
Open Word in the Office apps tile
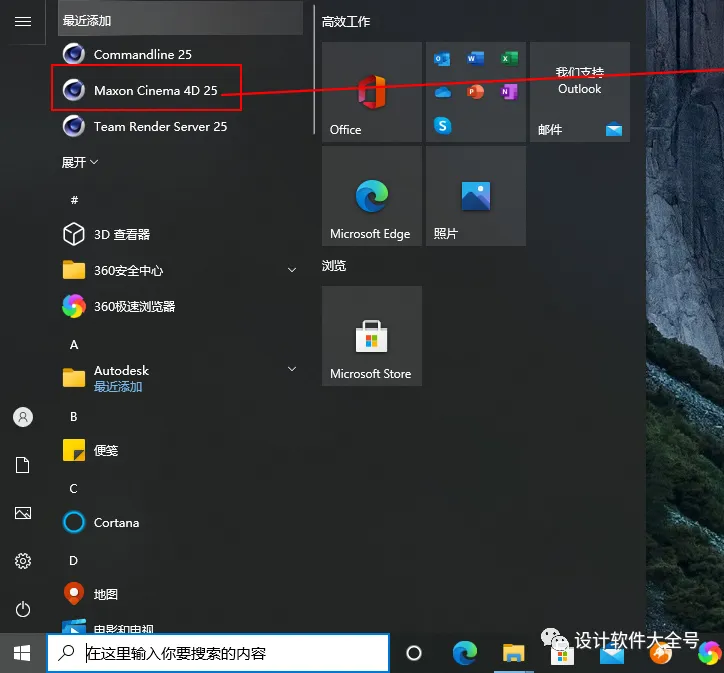tap(475, 59)
